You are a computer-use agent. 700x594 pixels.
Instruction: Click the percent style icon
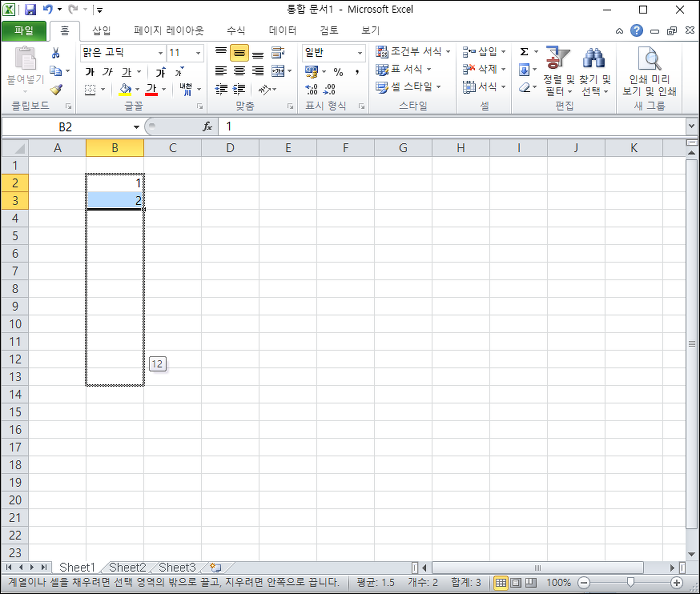[338, 71]
